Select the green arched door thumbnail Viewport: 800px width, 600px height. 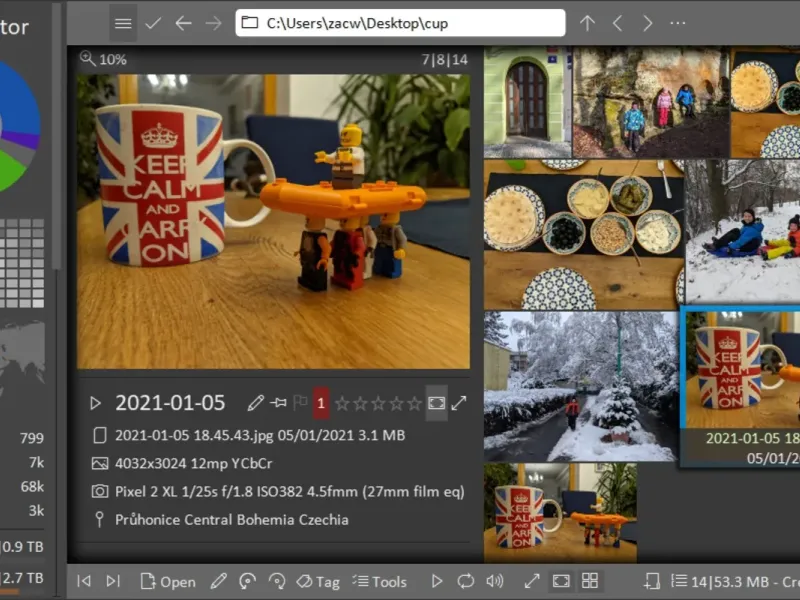pos(528,102)
